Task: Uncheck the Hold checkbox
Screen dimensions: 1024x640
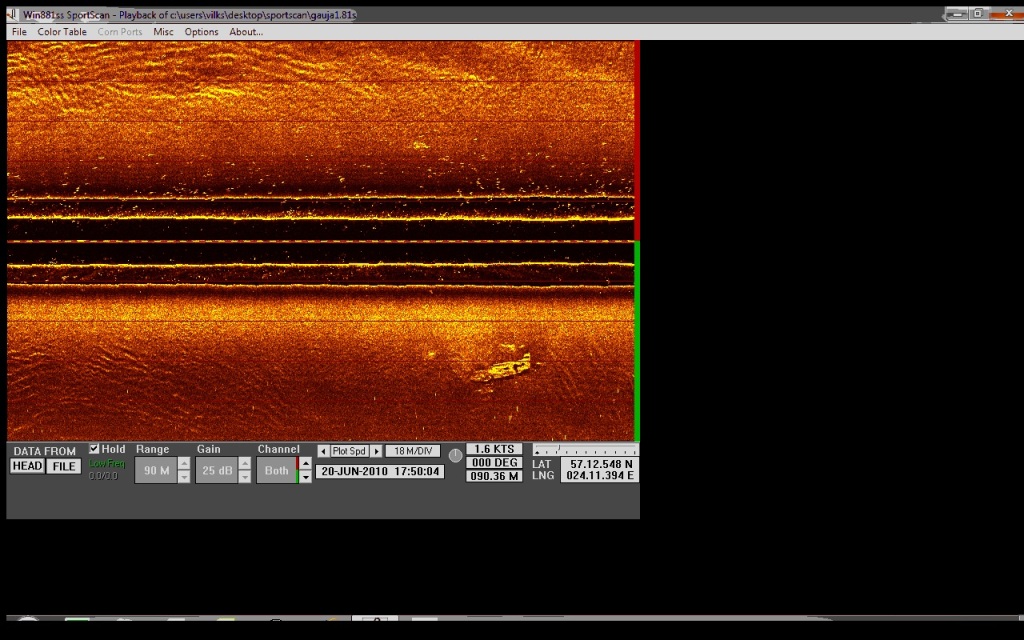Action: coord(95,449)
